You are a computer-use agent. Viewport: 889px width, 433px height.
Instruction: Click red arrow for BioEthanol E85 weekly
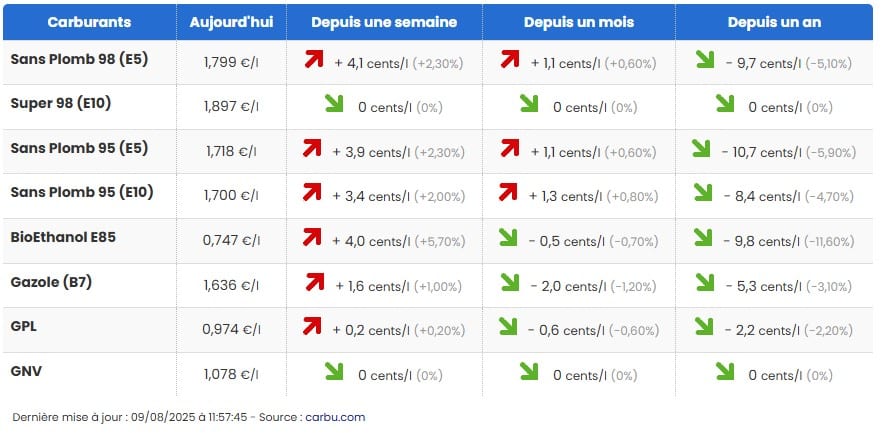313,238
